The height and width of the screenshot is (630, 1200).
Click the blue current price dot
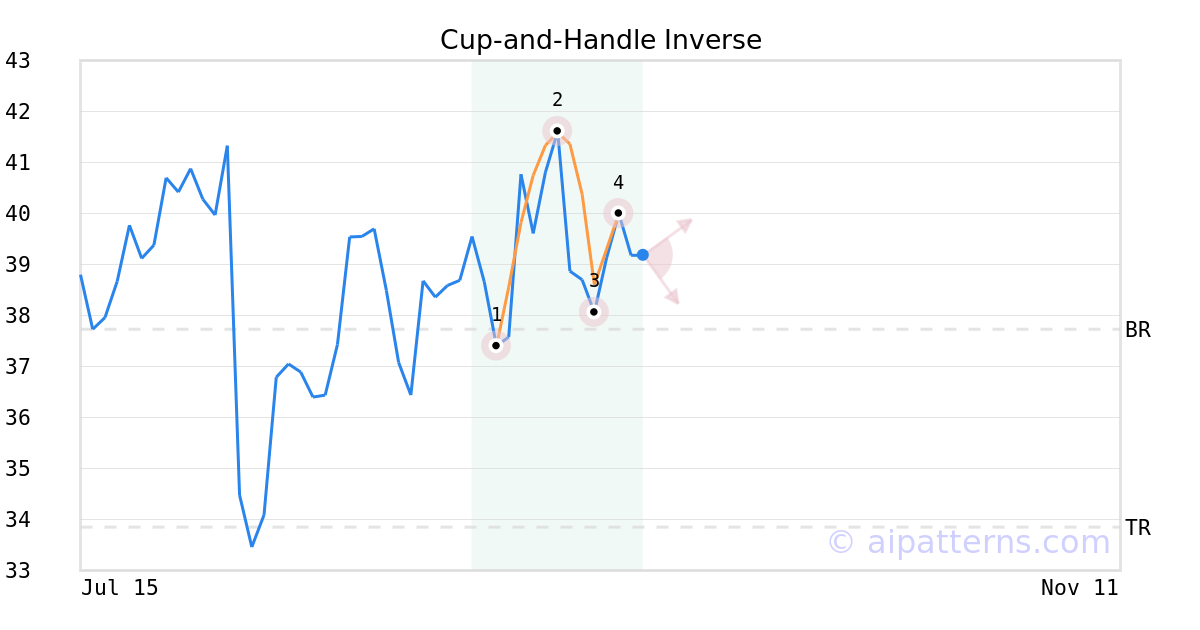643,255
